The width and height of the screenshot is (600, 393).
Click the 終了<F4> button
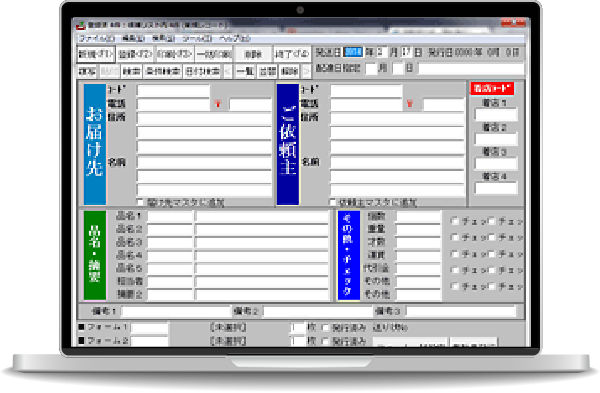tap(292, 54)
